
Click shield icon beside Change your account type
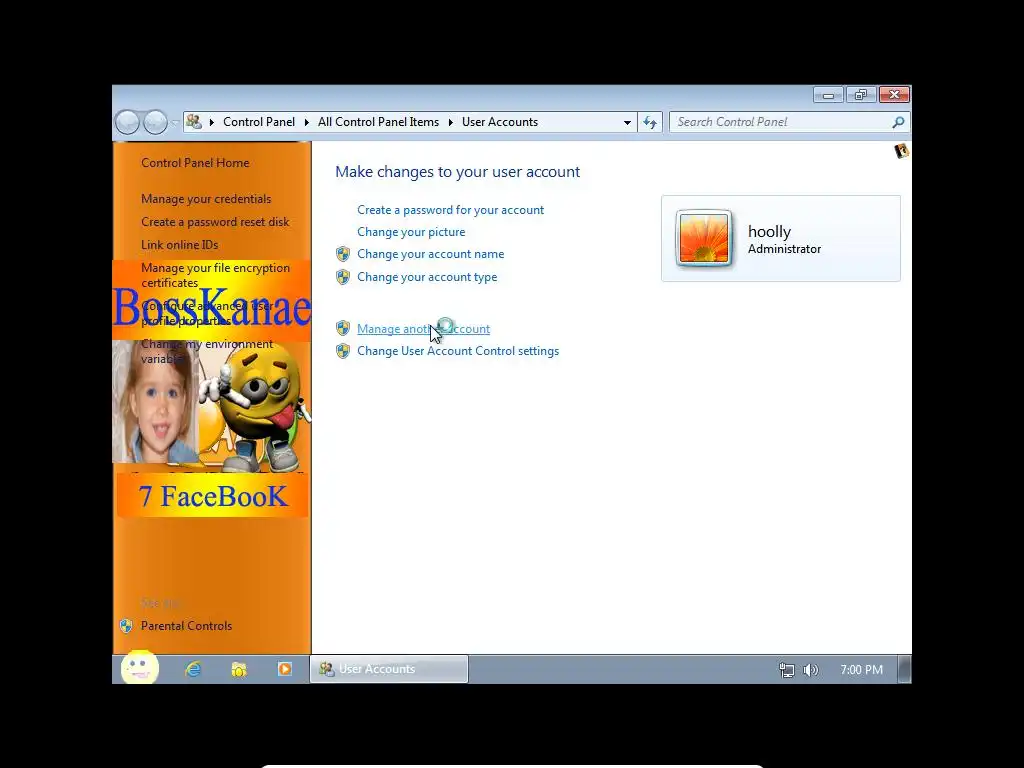click(x=343, y=277)
